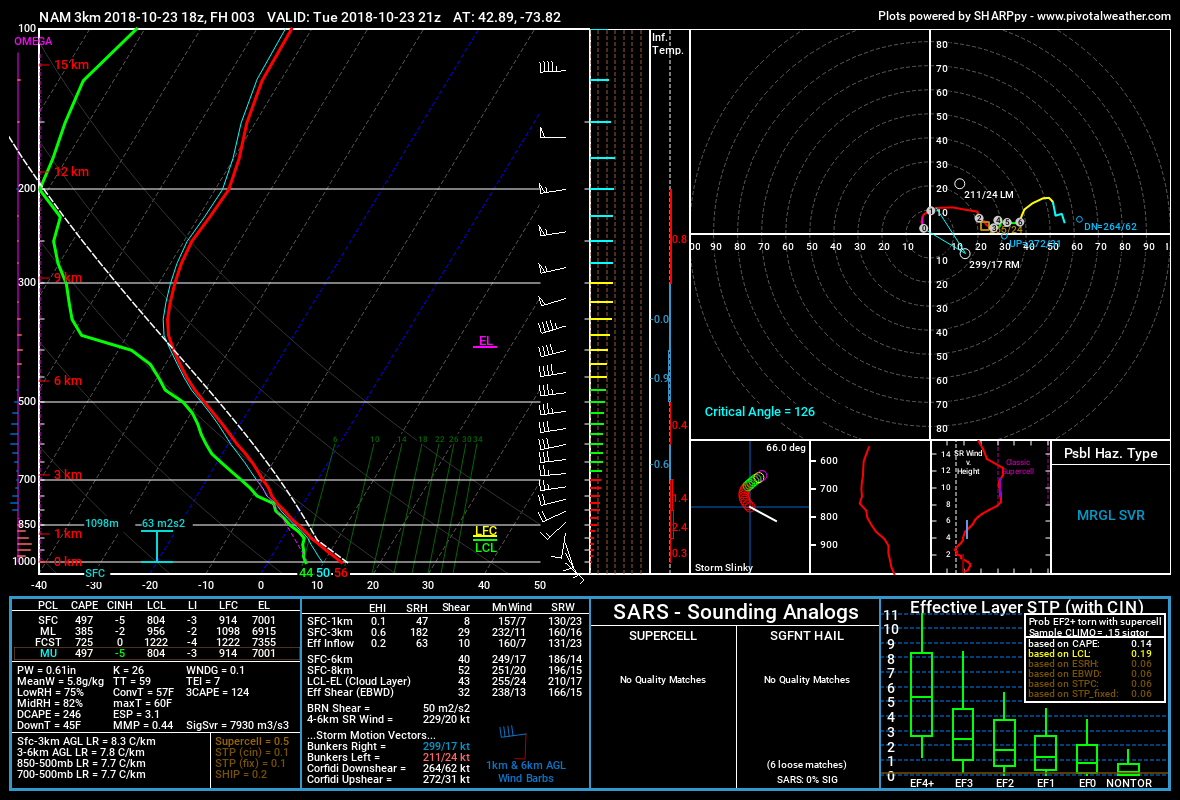This screenshot has height=800, width=1180.
Task: Click the "1km & 6km AGL Wind Barbs" caption
Action: pos(526,771)
